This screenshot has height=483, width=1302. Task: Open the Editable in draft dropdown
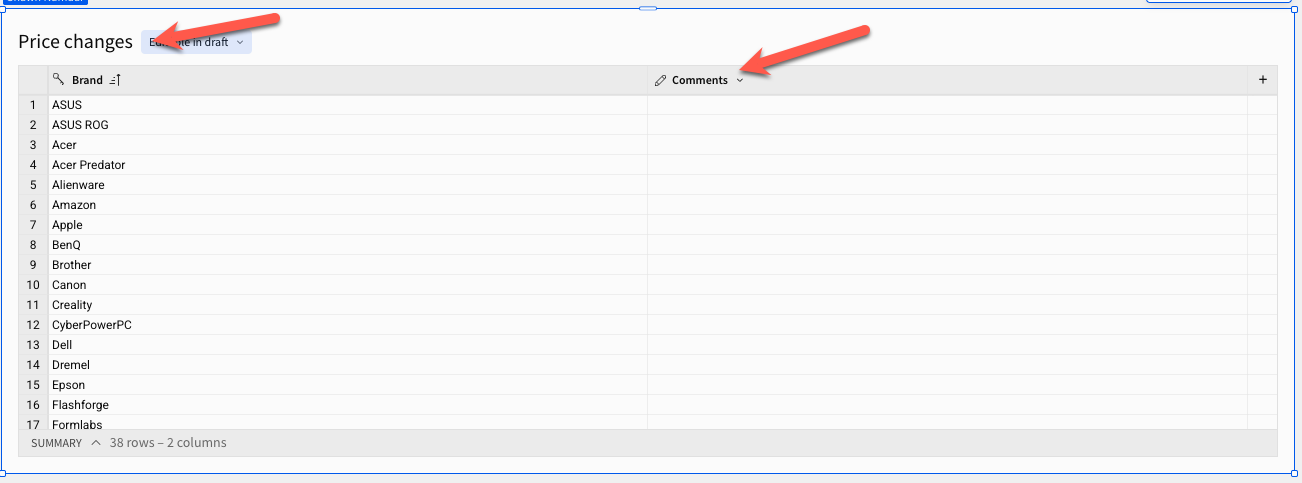196,42
